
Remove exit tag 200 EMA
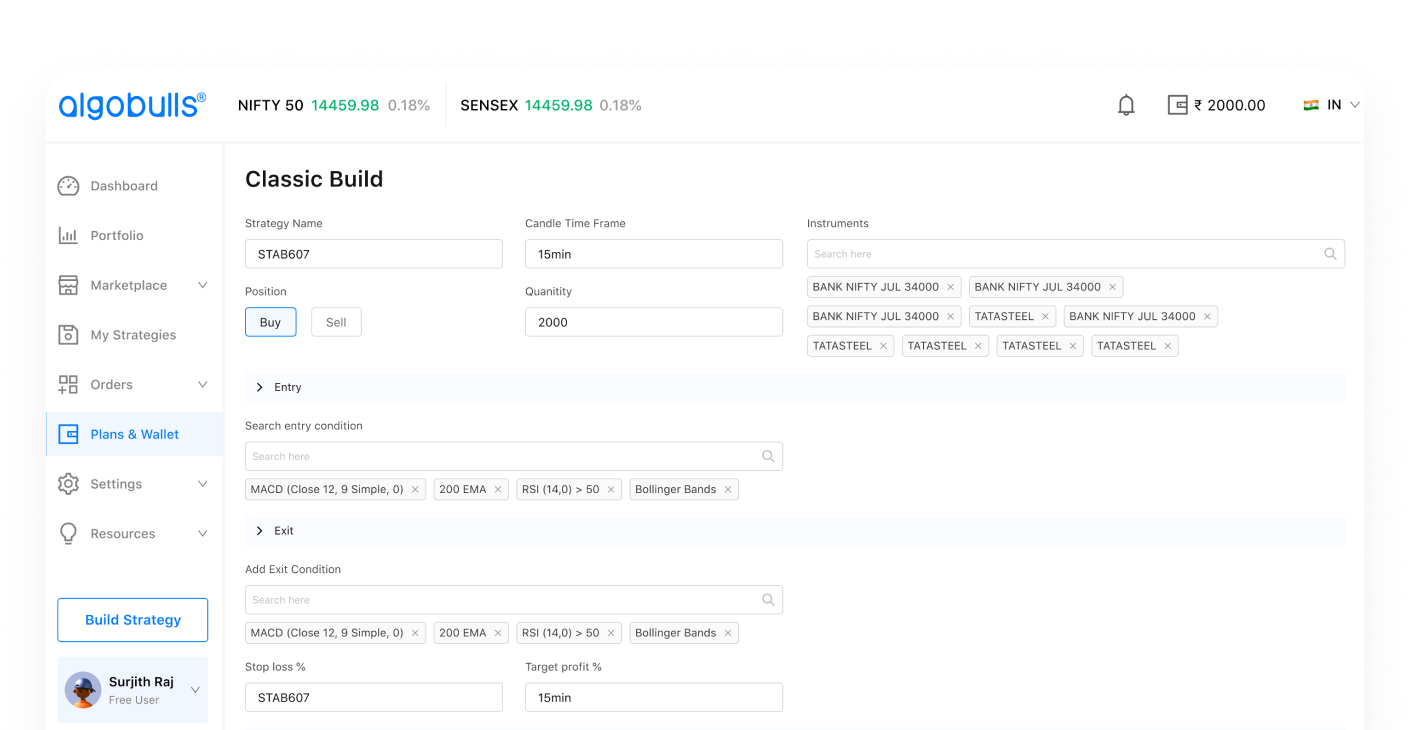(498, 633)
